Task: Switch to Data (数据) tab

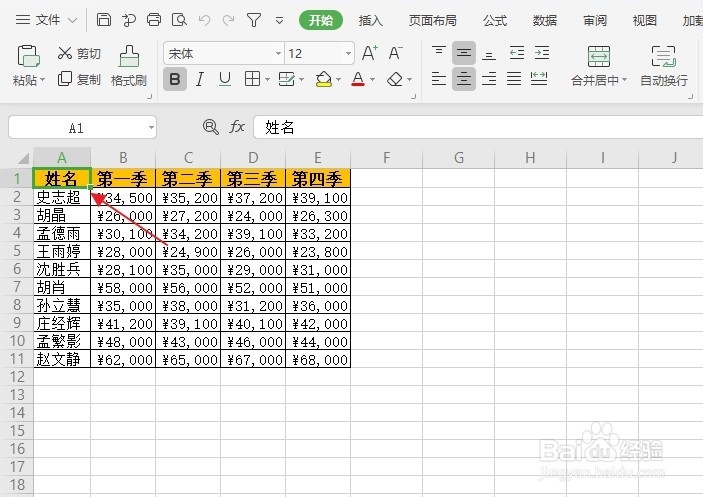Action: point(544,20)
